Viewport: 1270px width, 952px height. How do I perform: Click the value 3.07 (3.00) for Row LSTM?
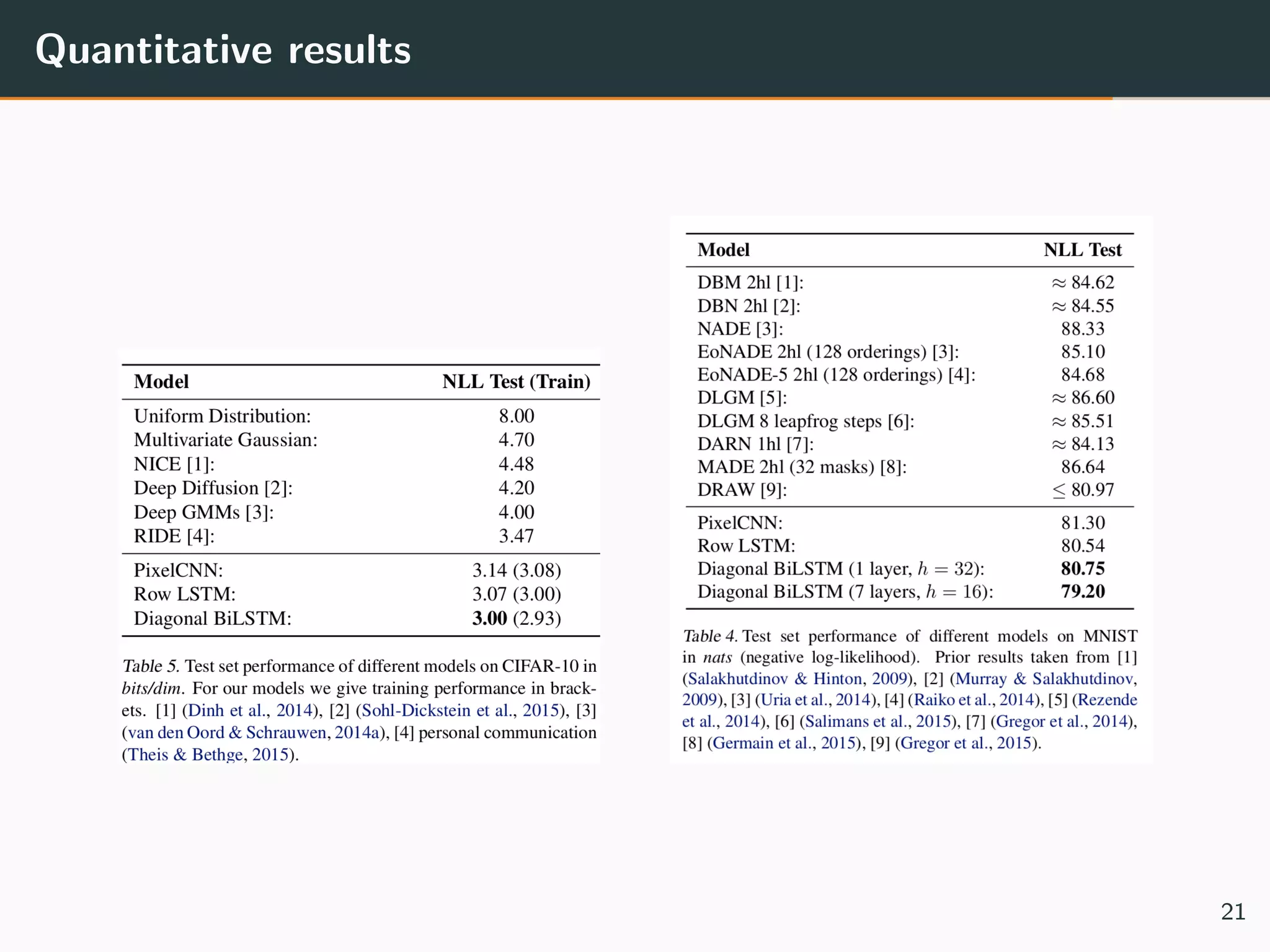[x=517, y=594]
